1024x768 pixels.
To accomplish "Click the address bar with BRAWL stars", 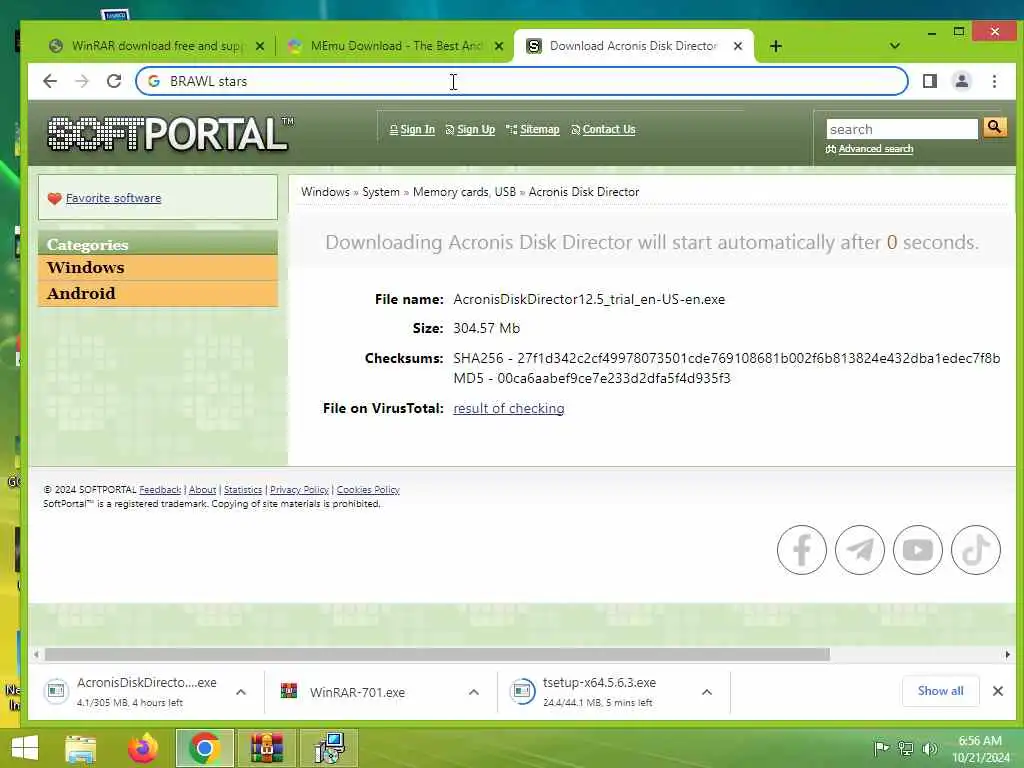I will [x=521, y=81].
